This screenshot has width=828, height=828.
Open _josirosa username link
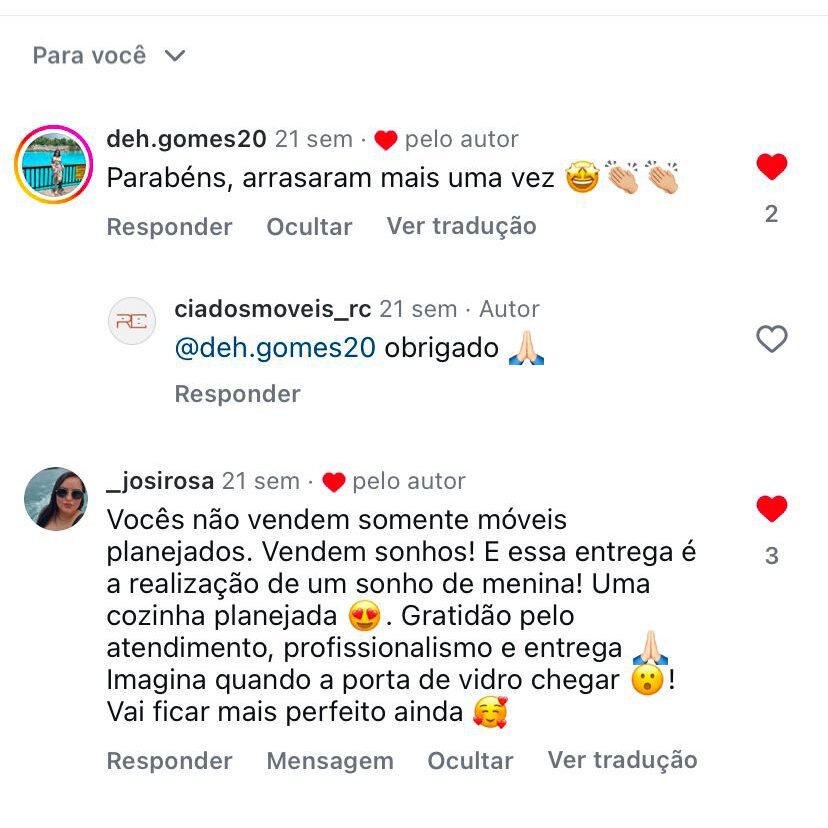point(161,481)
